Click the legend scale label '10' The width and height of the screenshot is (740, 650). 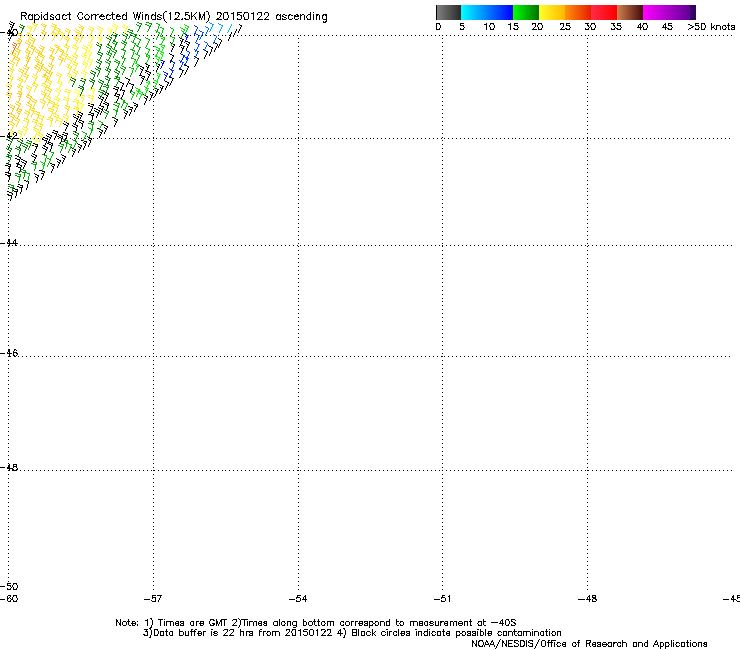tap(489, 27)
